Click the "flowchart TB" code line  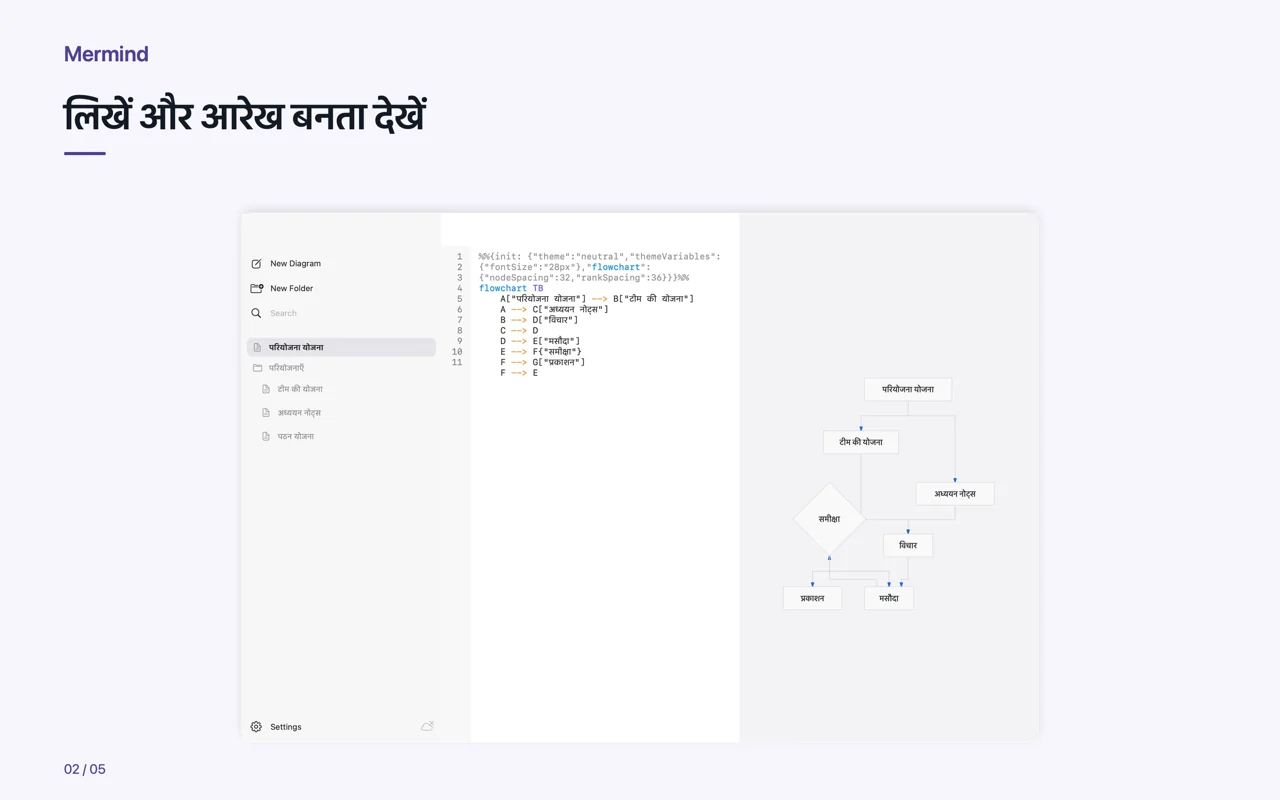(x=511, y=288)
